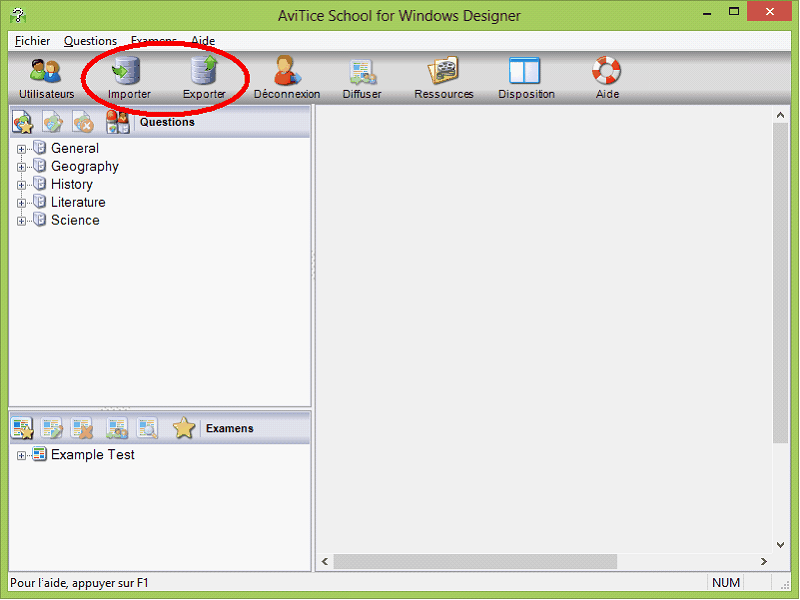
Task: Click the Importer database icon
Action: point(126,70)
